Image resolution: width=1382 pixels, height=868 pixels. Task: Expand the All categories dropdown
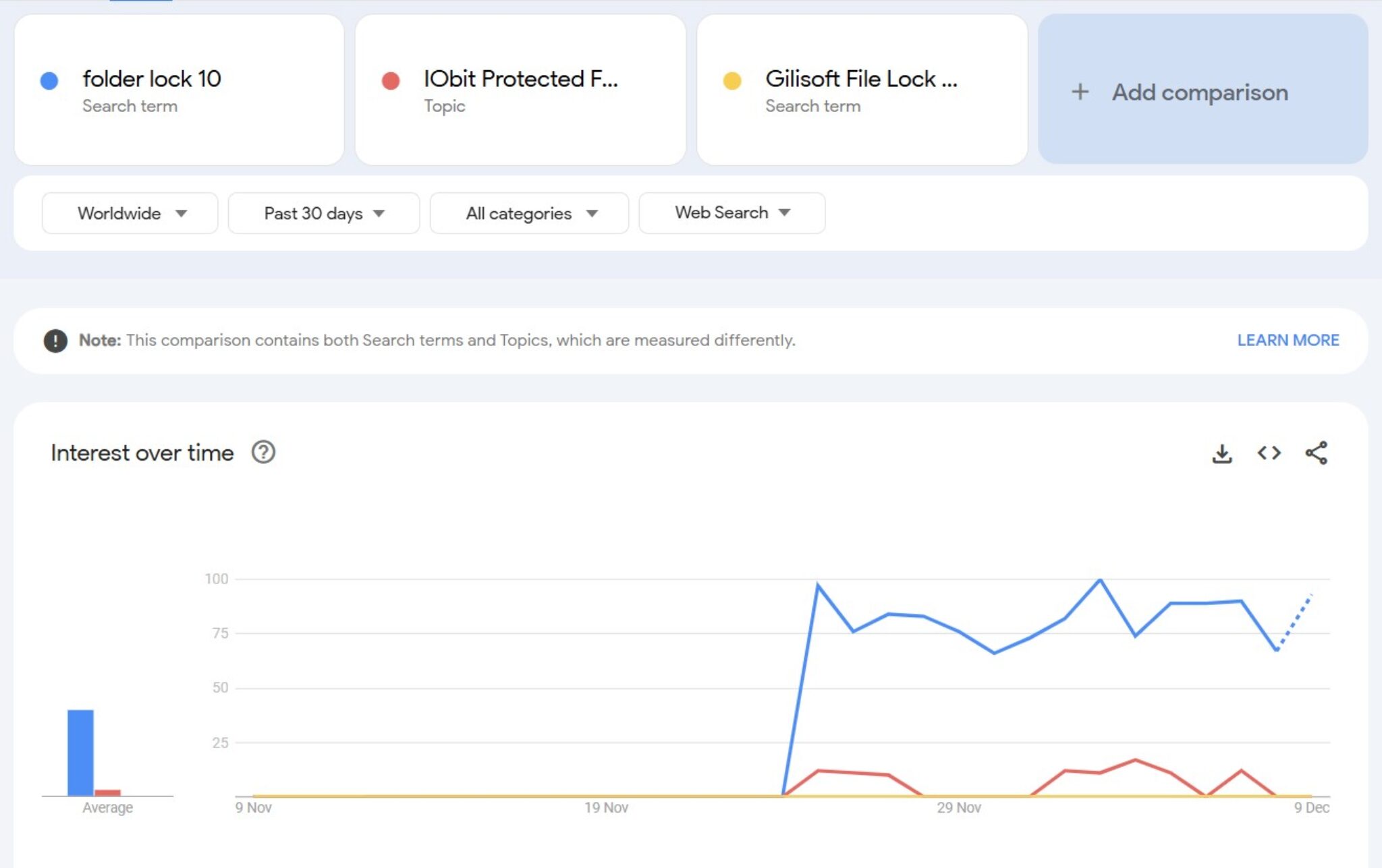pyautogui.click(x=529, y=213)
